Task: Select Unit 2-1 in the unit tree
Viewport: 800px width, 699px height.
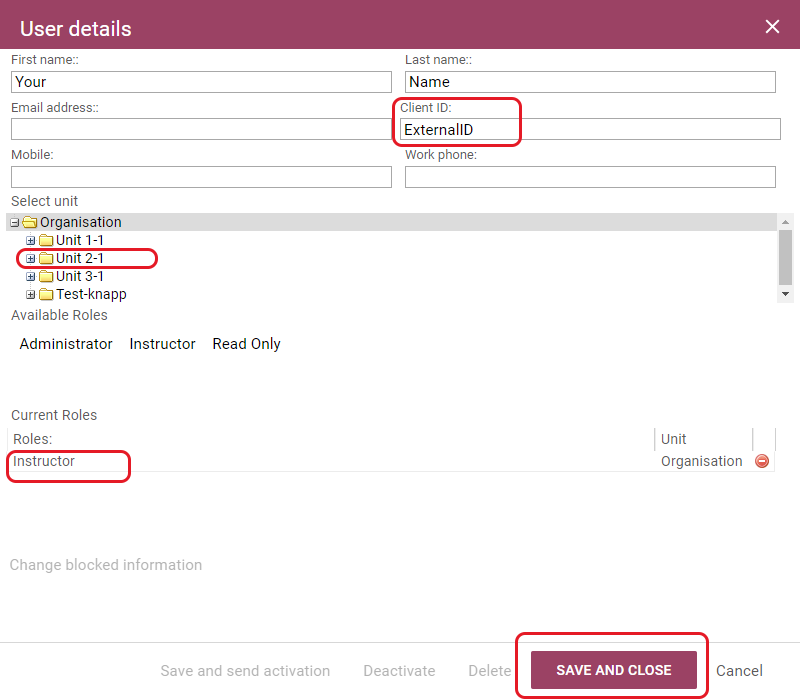Action: coord(80,259)
